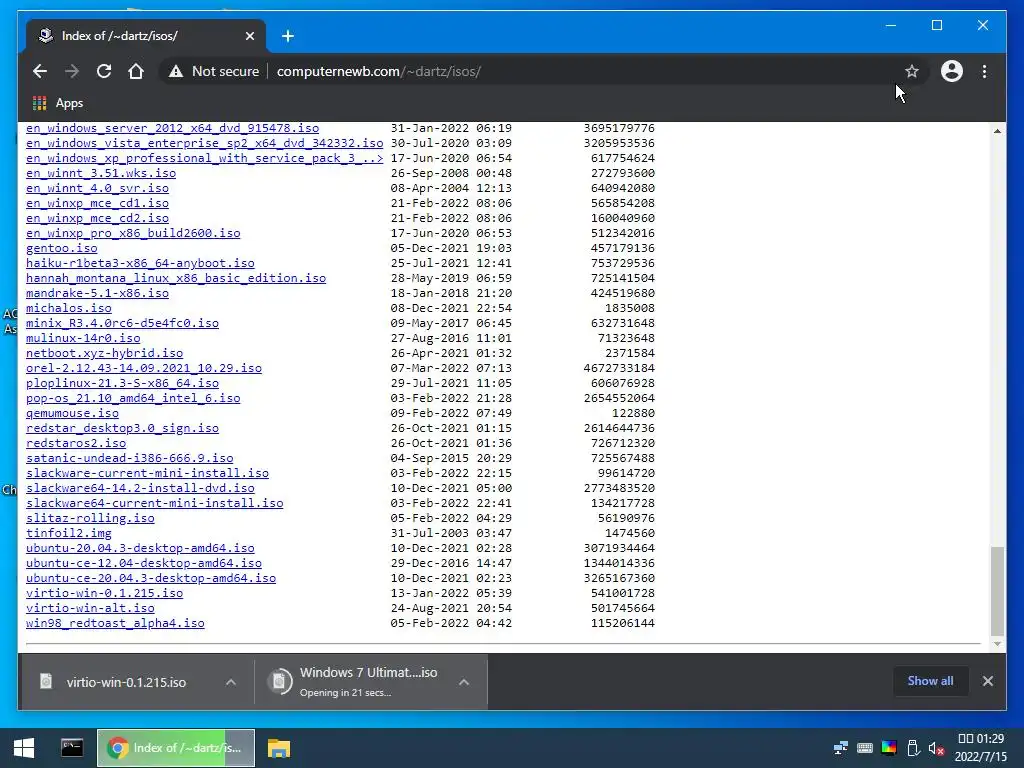Image resolution: width=1024 pixels, height=768 pixels.
Task: Close the Index of /~dartz/isos/ tab
Action: pos(249,36)
